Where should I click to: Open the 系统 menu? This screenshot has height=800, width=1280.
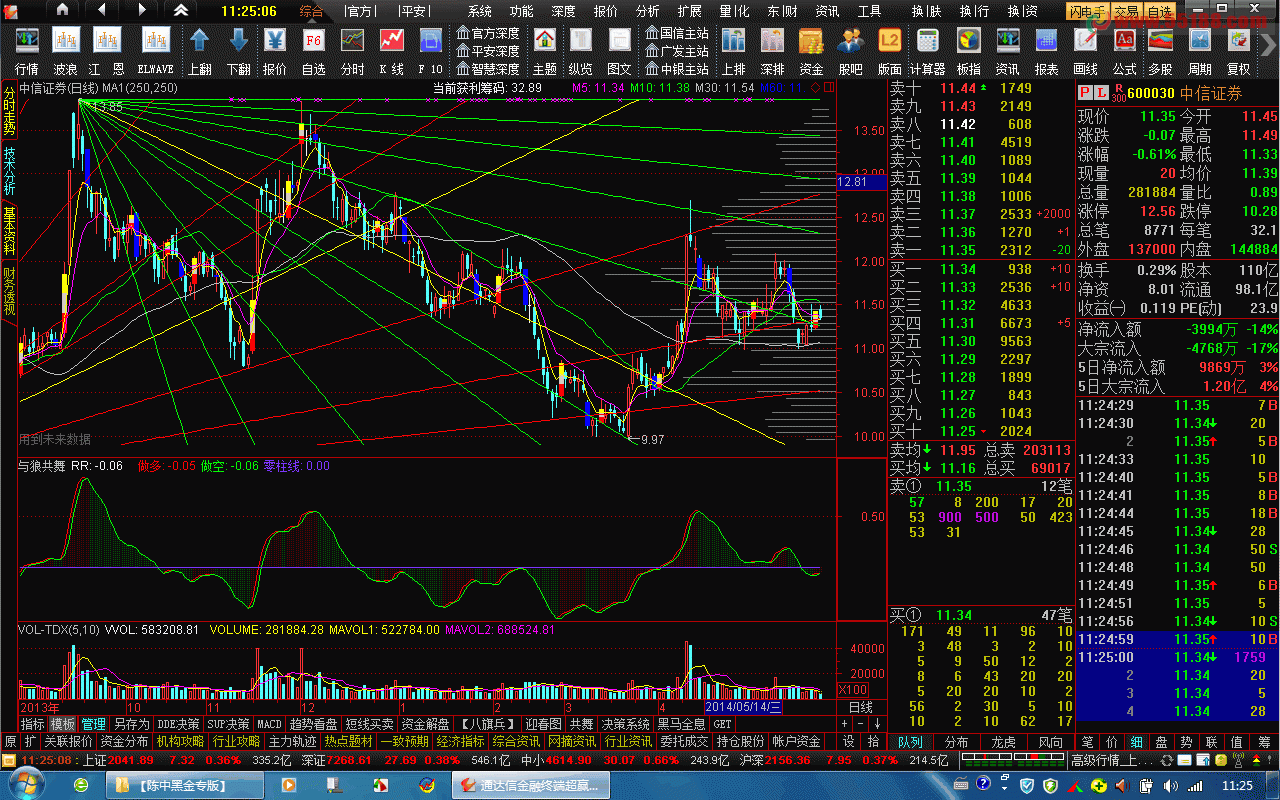tap(480, 11)
